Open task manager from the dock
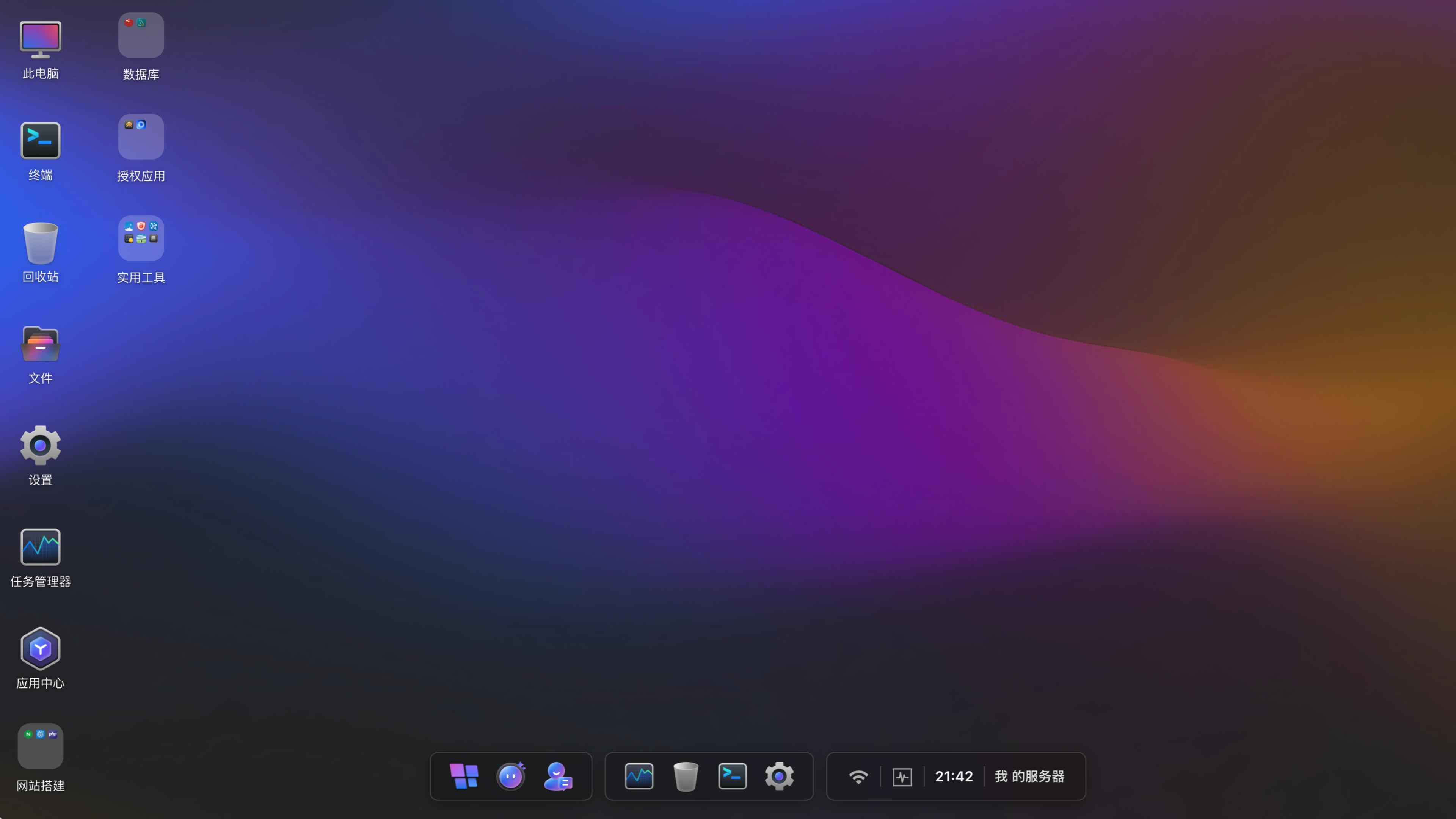Image resolution: width=1456 pixels, height=819 pixels. [x=639, y=776]
